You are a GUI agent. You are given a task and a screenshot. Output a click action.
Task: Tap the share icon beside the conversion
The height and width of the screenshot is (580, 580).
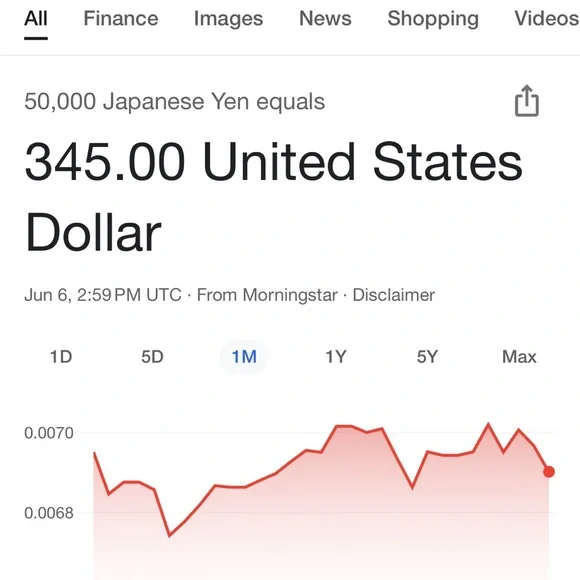[x=527, y=101]
